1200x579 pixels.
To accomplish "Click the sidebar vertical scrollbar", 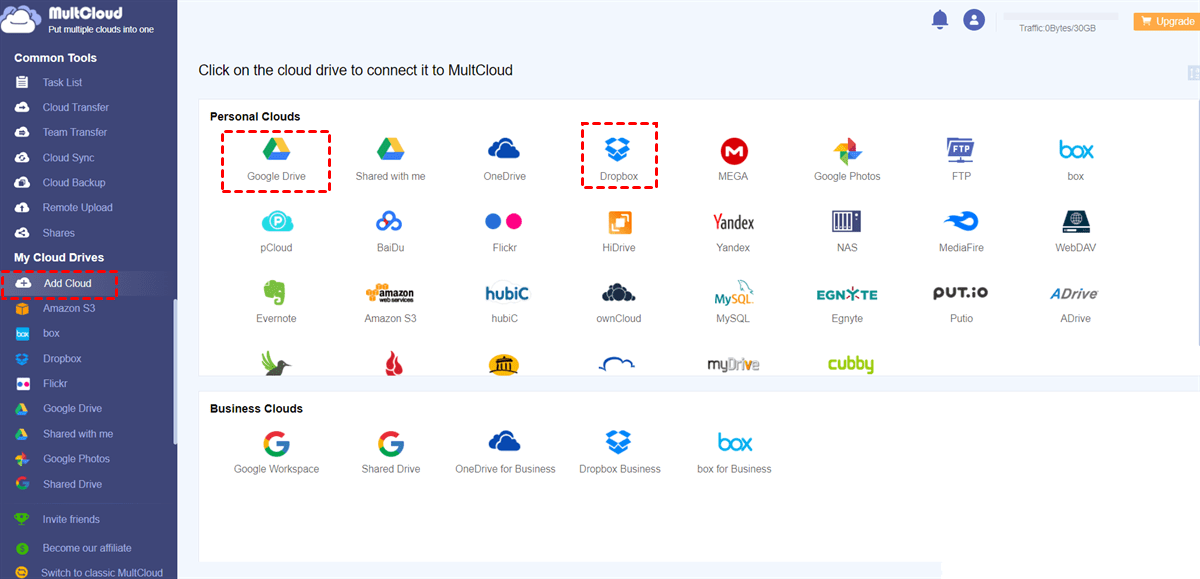I will [x=175, y=372].
